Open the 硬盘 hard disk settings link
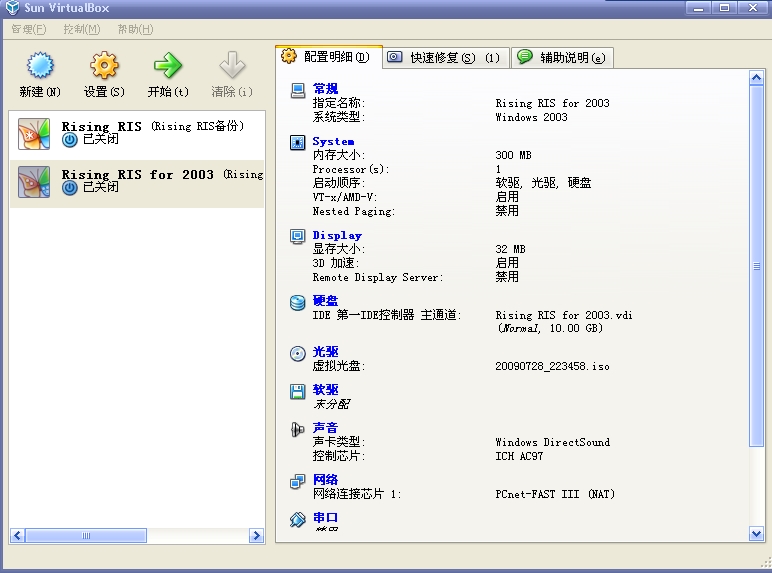This screenshot has width=772, height=573. click(x=325, y=300)
